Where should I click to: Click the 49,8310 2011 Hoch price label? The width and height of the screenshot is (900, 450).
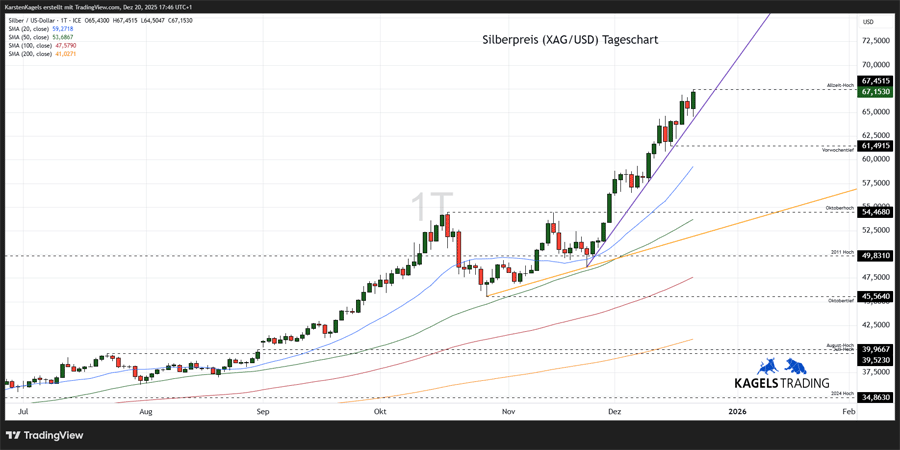(875, 255)
